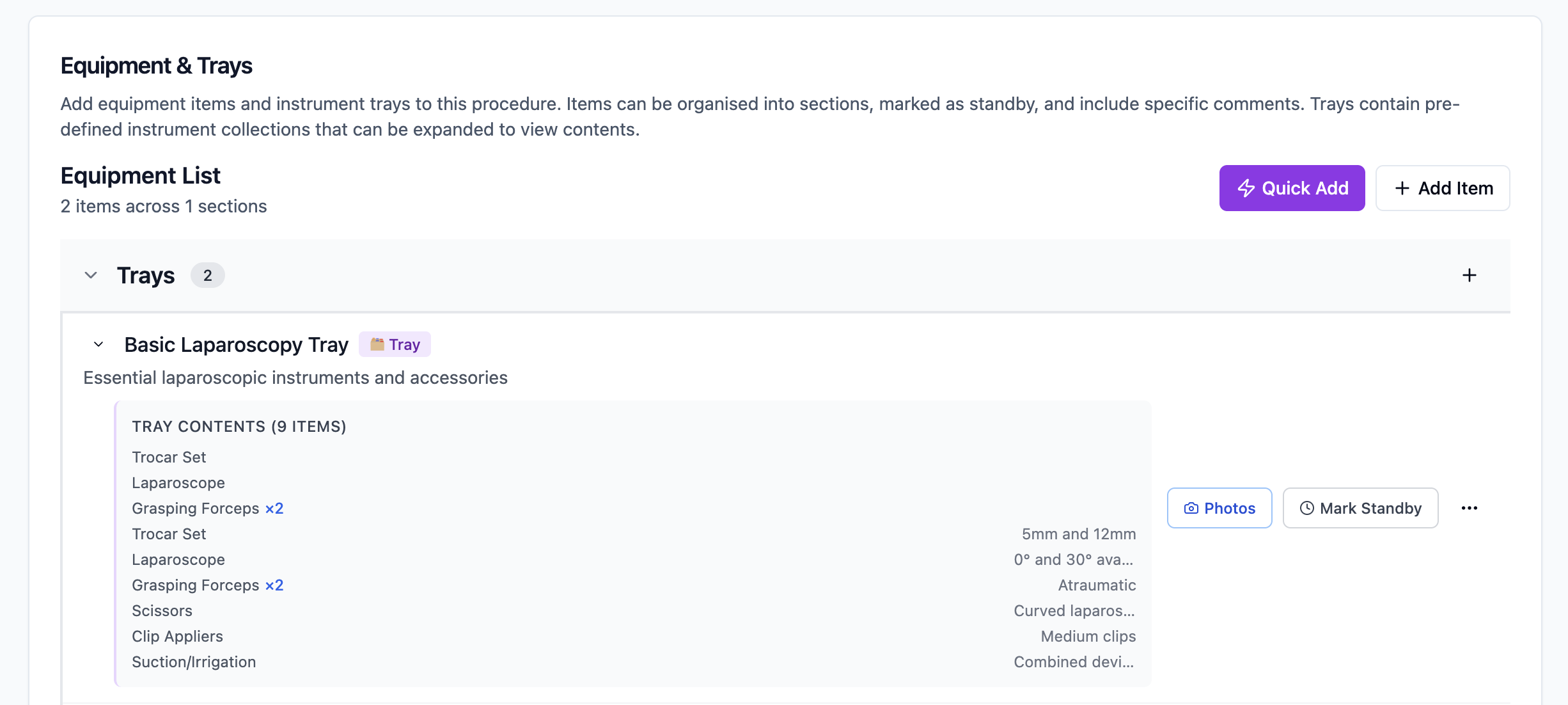Collapse the Basic Laparoscopy Tray chevron
The width and height of the screenshot is (1568, 705).
tap(98, 344)
